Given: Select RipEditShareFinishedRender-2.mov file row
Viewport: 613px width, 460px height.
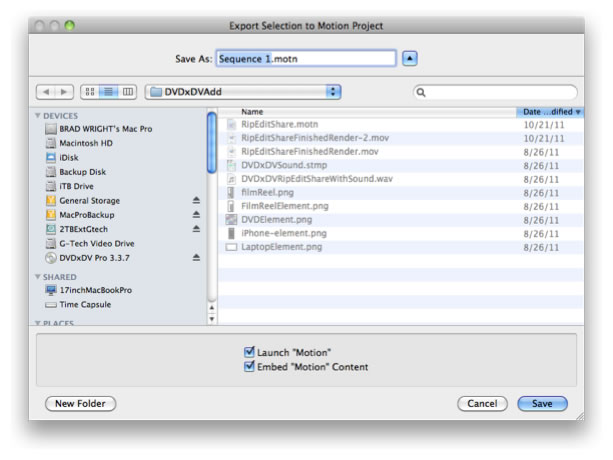Looking at the screenshot, I should click(x=401, y=138).
